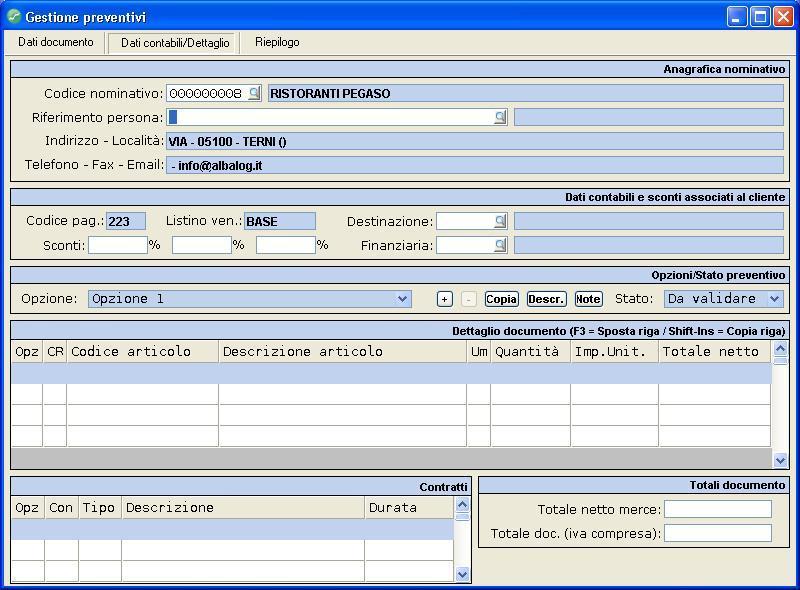Click the Finanziaria search icon
800x590 pixels.
pyautogui.click(x=500, y=245)
